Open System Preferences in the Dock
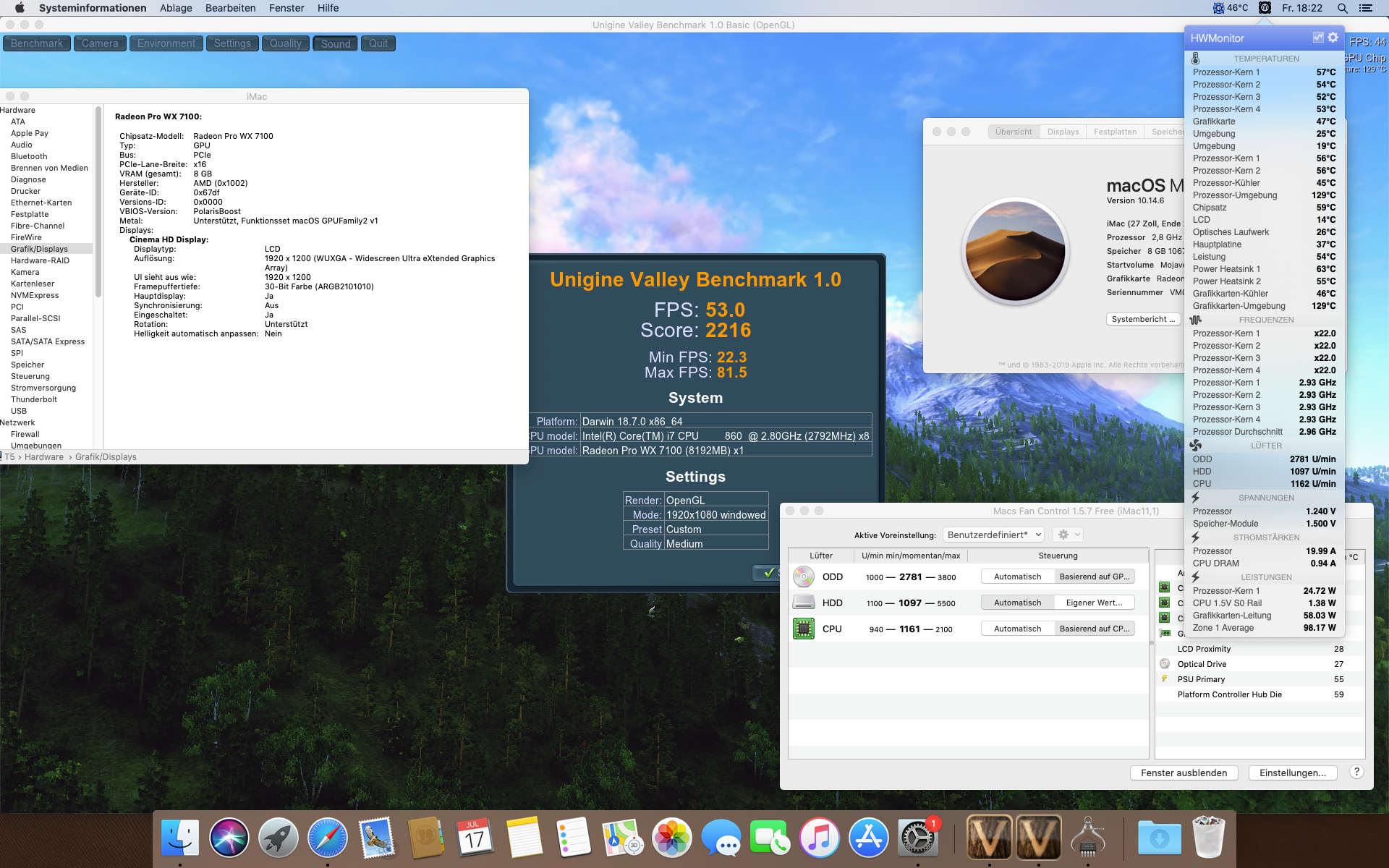Screen dimensions: 1389x868 click(917, 838)
